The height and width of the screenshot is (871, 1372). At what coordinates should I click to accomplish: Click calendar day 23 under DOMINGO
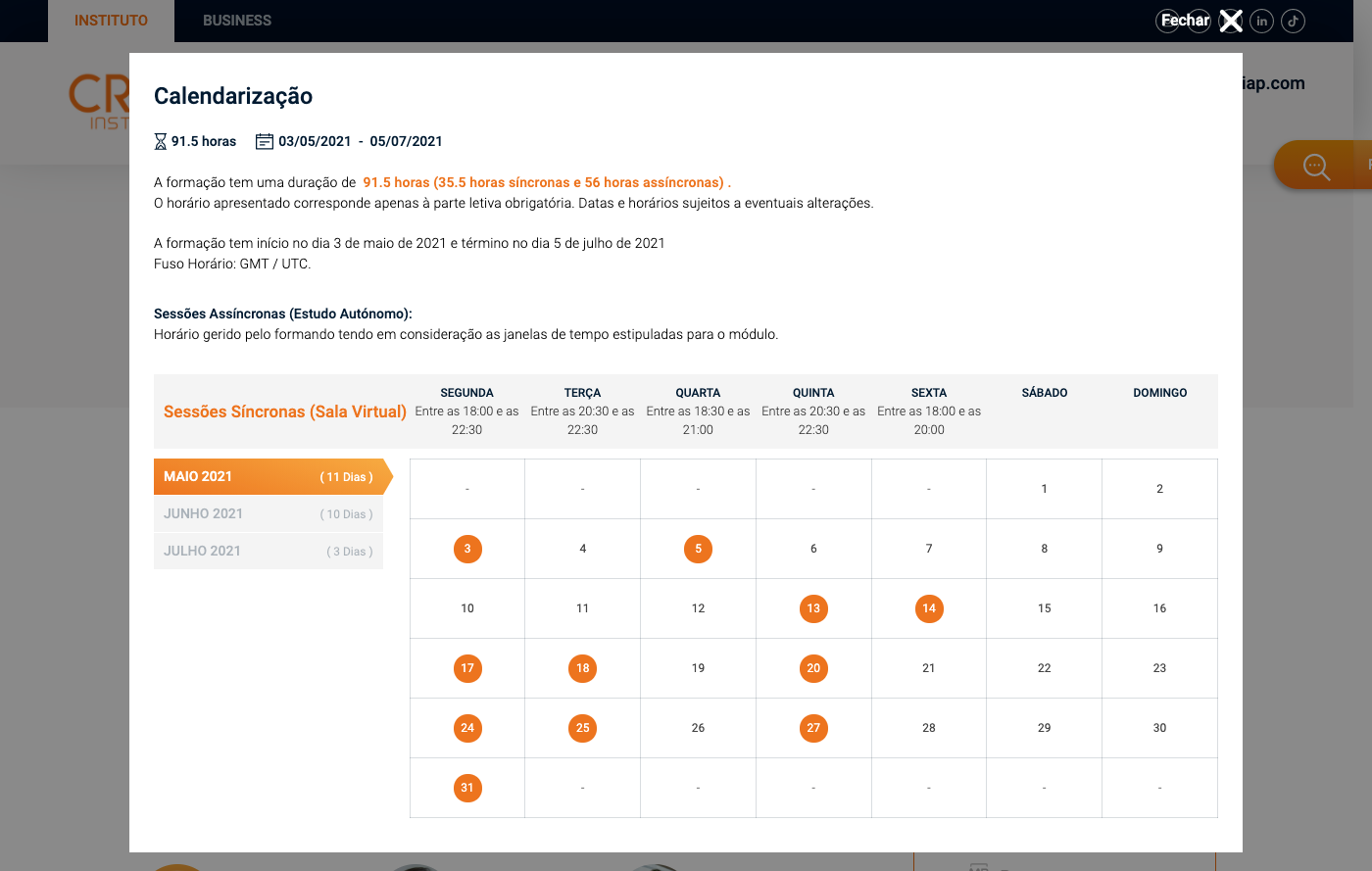coord(1160,668)
